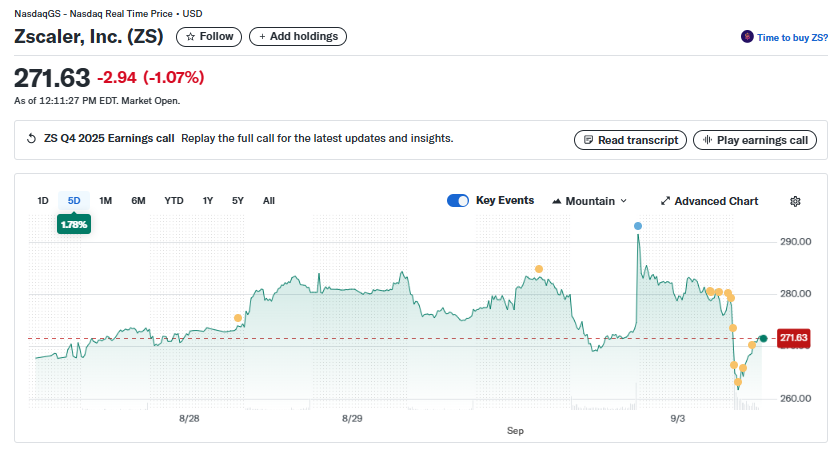The width and height of the screenshot is (834, 452).
Task: Select the YTD time range
Action: point(174,200)
